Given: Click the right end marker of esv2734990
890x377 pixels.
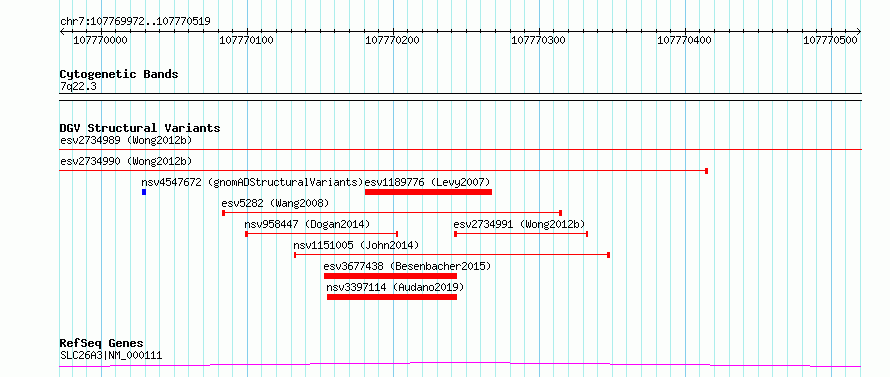Looking at the screenshot, I should coord(706,170).
